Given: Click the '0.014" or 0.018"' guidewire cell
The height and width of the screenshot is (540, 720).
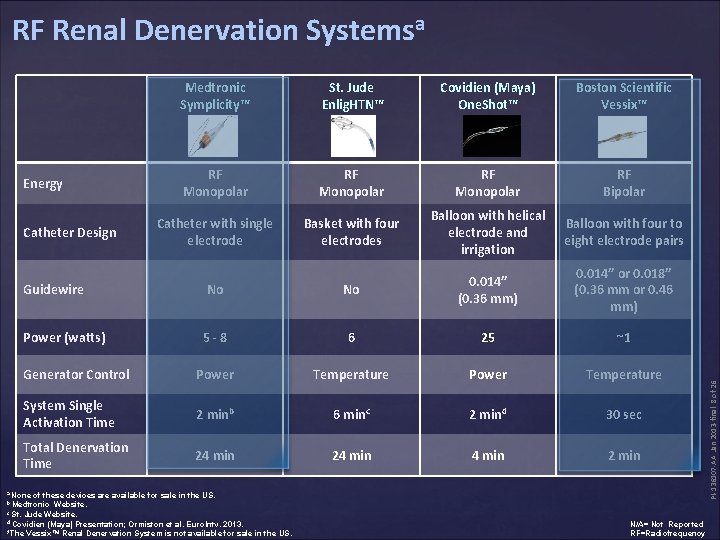Looking at the screenshot, I should [624, 290].
